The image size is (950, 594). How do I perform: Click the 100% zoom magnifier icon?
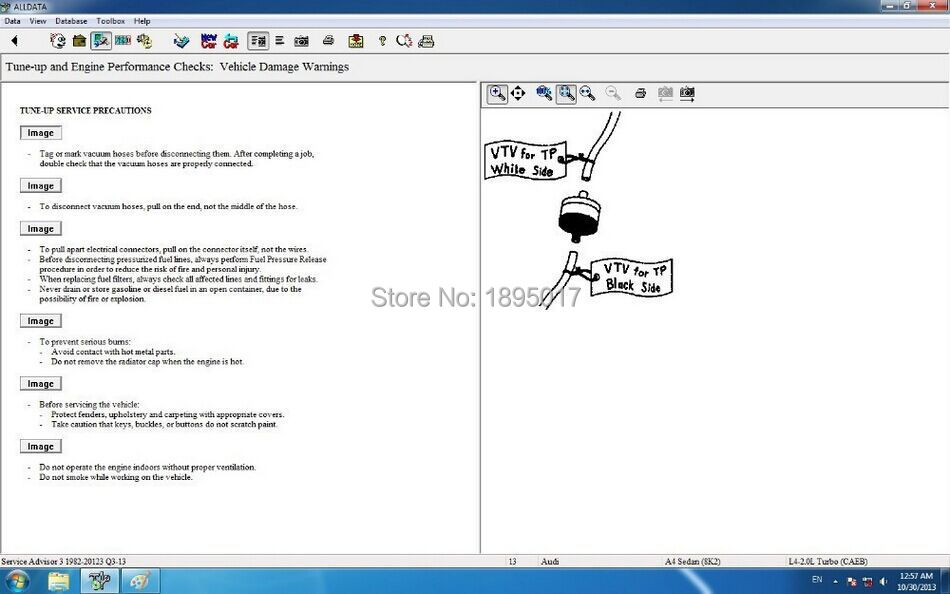[544, 93]
